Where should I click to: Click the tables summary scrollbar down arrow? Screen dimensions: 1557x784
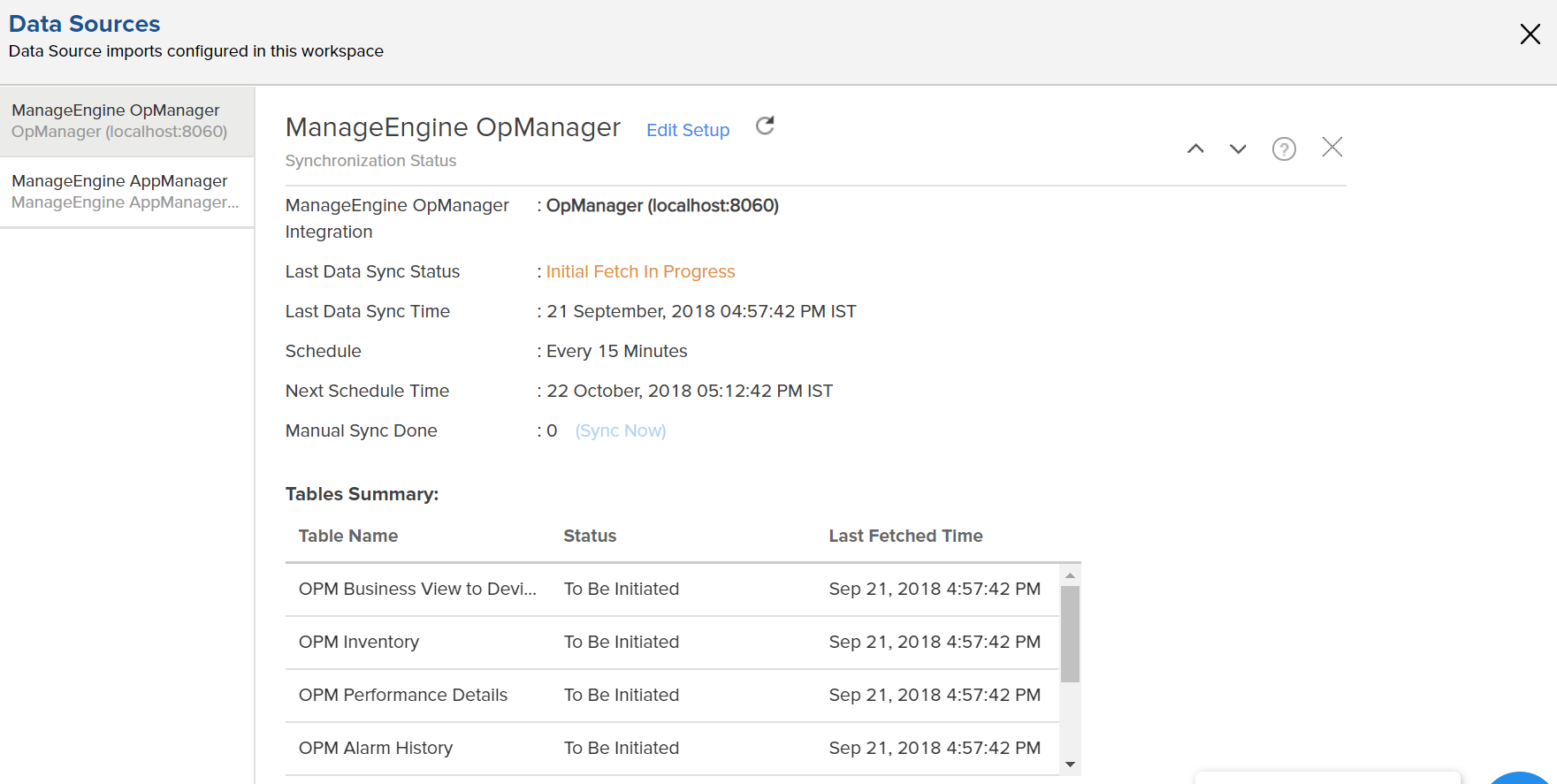click(x=1070, y=765)
